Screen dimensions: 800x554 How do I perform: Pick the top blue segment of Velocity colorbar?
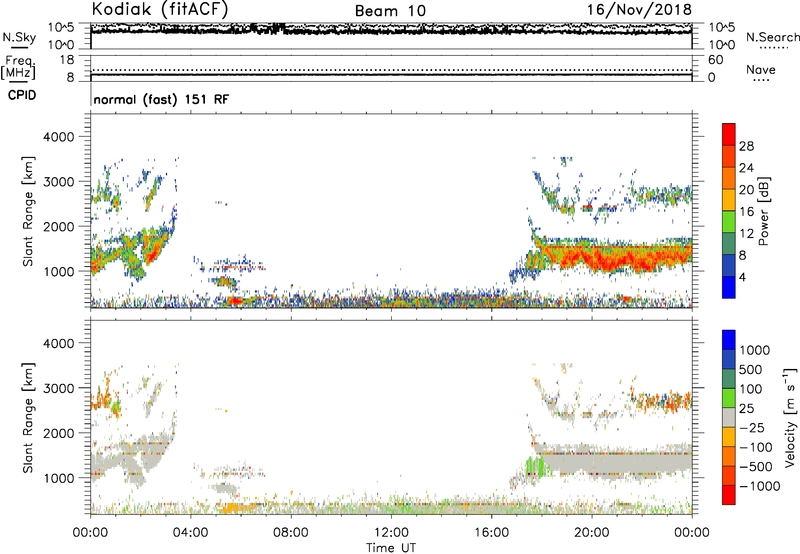pos(729,340)
